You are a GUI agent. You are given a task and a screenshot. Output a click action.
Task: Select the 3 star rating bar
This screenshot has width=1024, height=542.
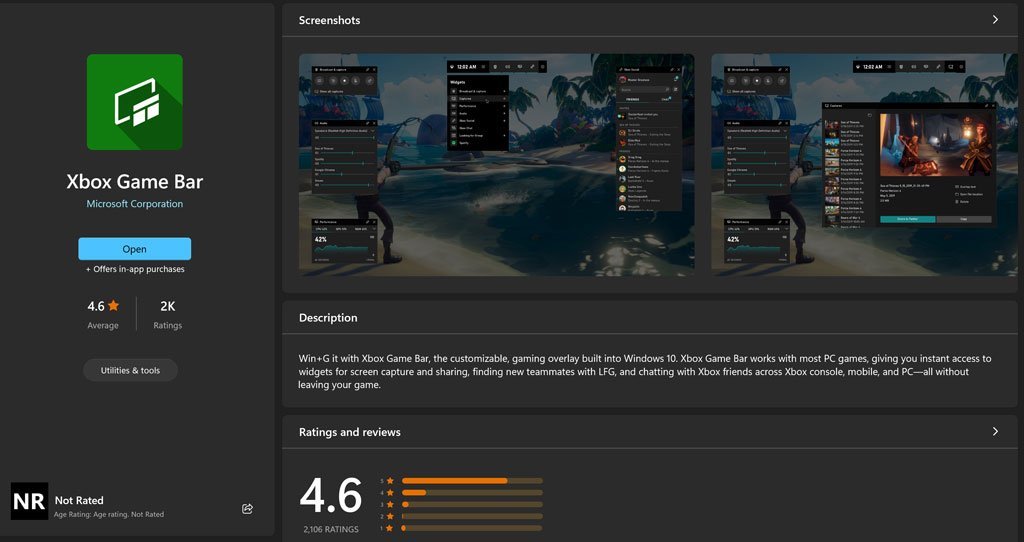[472, 504]
